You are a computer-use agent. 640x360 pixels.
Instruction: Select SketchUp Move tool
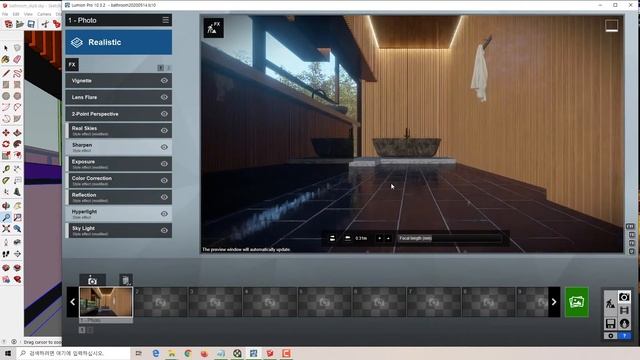[x=6, y=133]
